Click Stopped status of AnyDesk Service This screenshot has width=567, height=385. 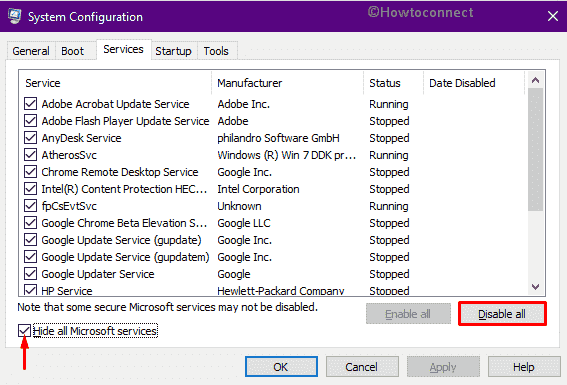pos(389,138)
